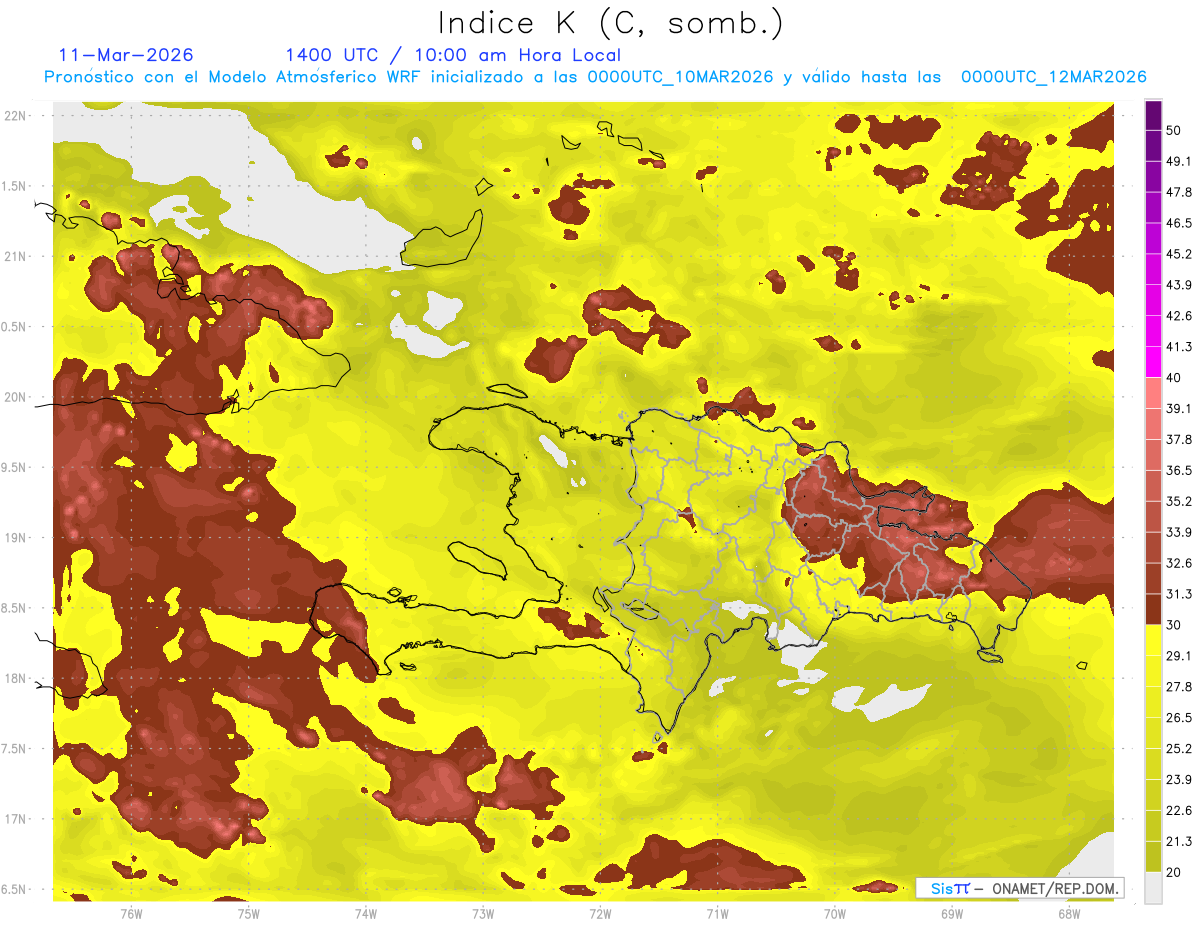
Task: Click the colorbar value '39.1'
Action: (x=1179, y=408)
